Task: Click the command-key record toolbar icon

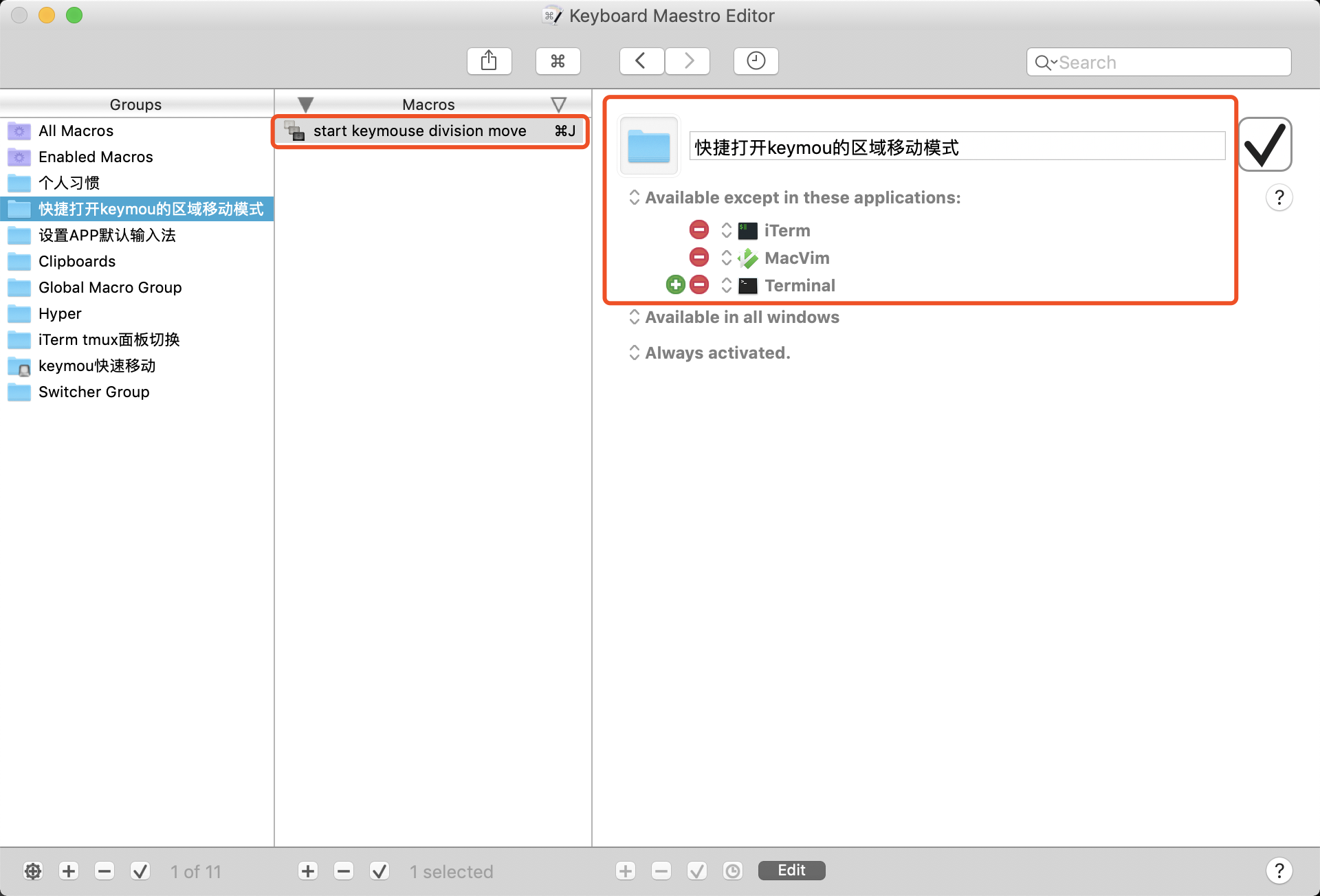Action: click(558, 61)
